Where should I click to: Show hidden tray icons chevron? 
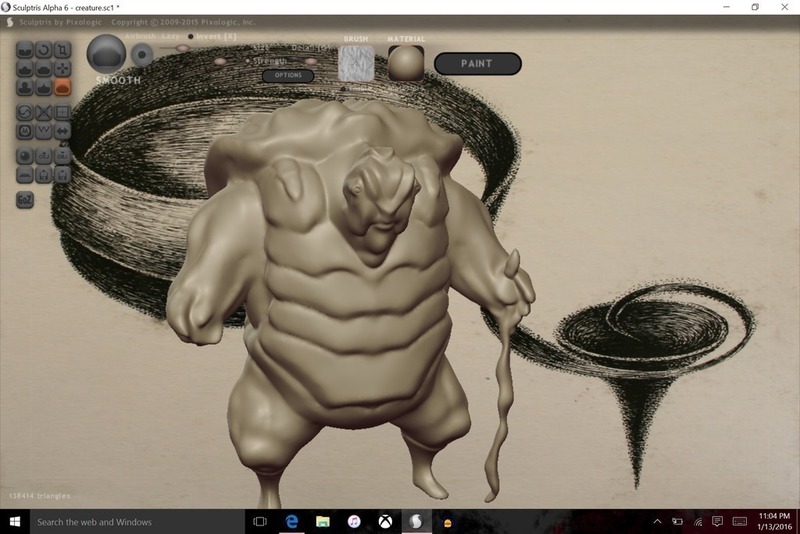click(x=658, y=522)
